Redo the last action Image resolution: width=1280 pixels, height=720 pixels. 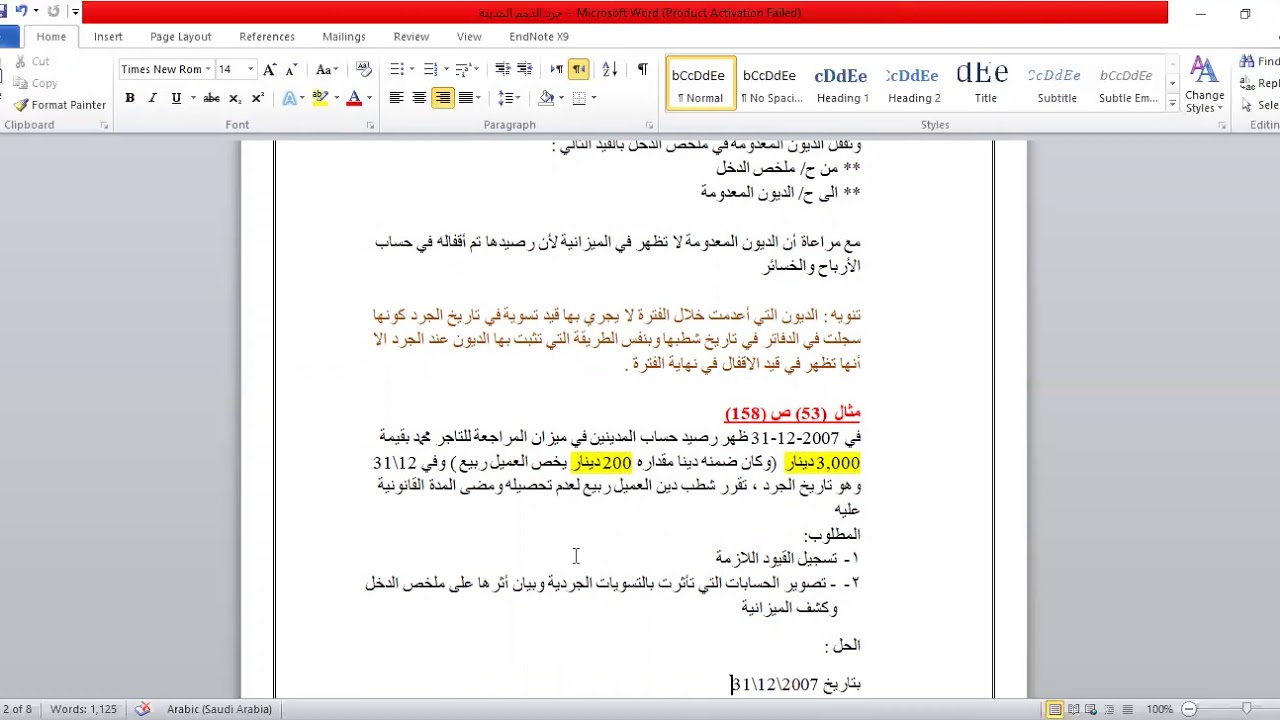click(53, 11)
